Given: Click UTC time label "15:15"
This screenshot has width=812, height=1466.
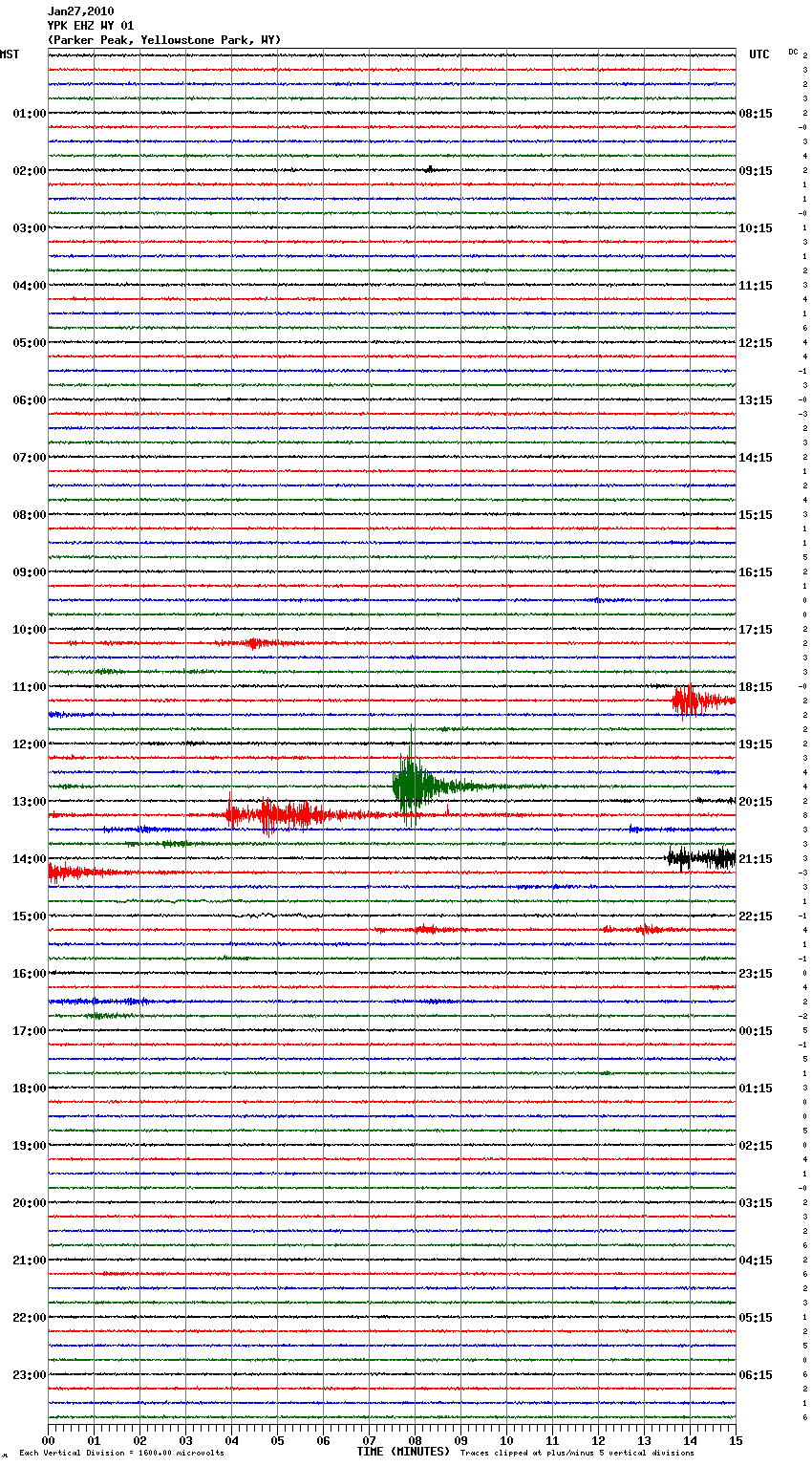Looking at the screenshot, I should point(756,515).
